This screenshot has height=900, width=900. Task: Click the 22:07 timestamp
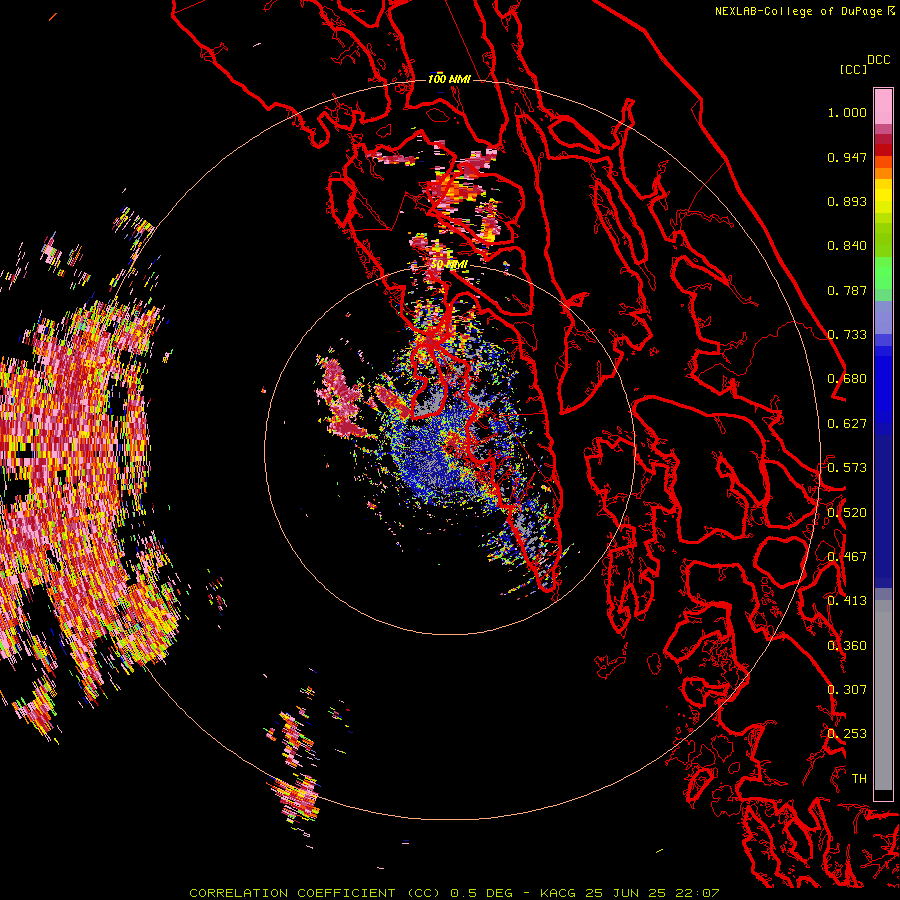pos(697,893)
